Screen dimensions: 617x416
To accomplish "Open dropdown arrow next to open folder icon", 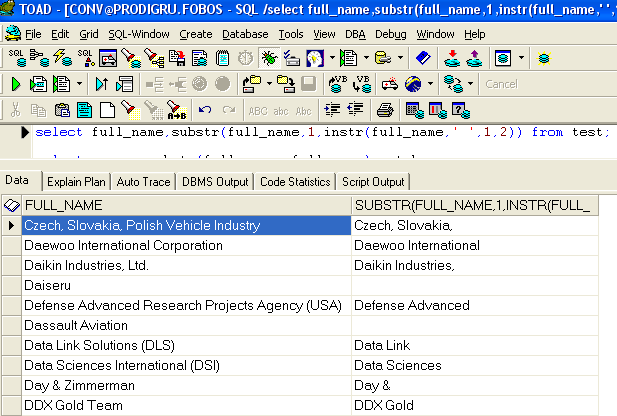I will [269, 84].
